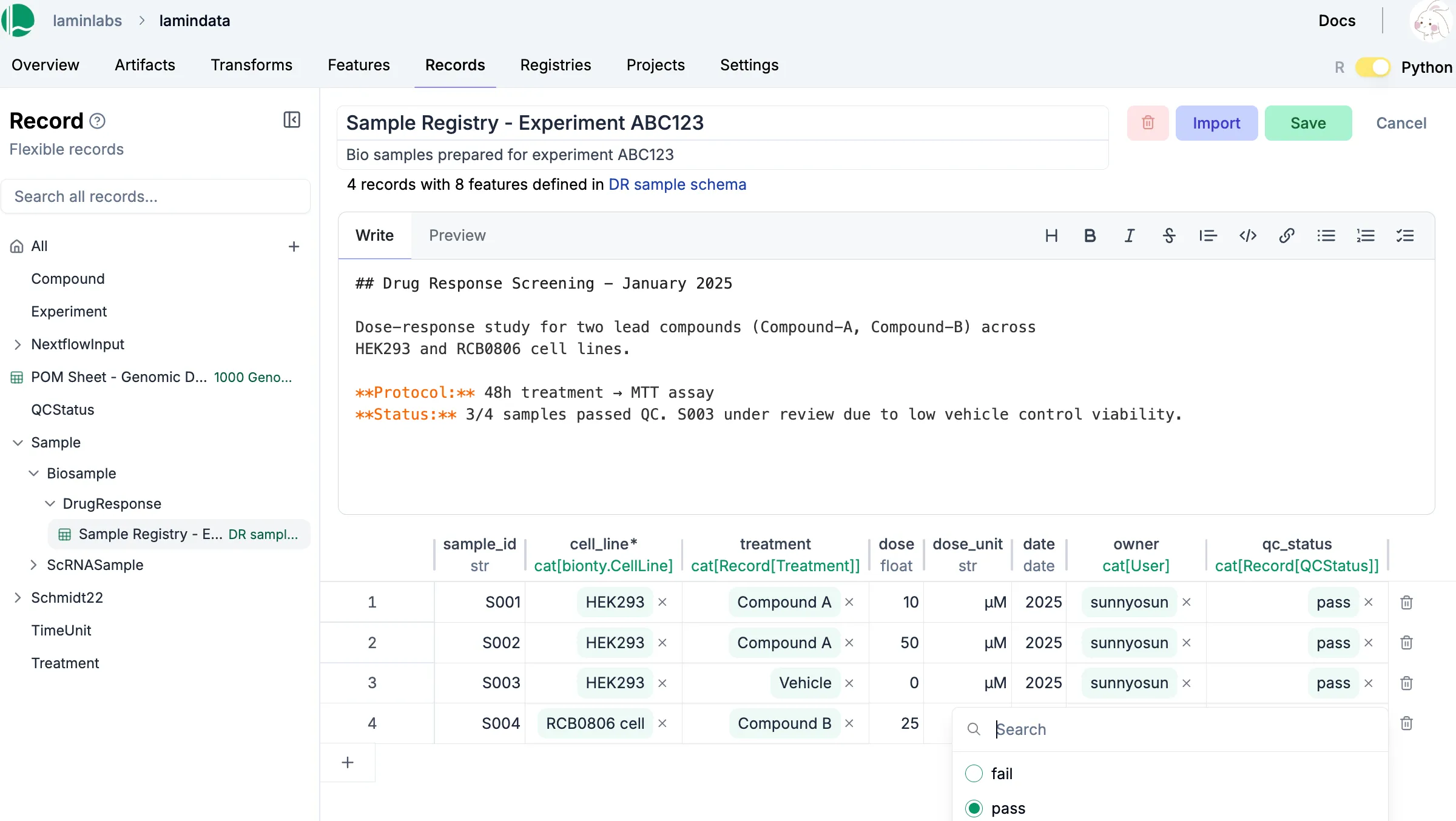
Task: Save the Sample Registry sheet
Action: click(1308, 123)
